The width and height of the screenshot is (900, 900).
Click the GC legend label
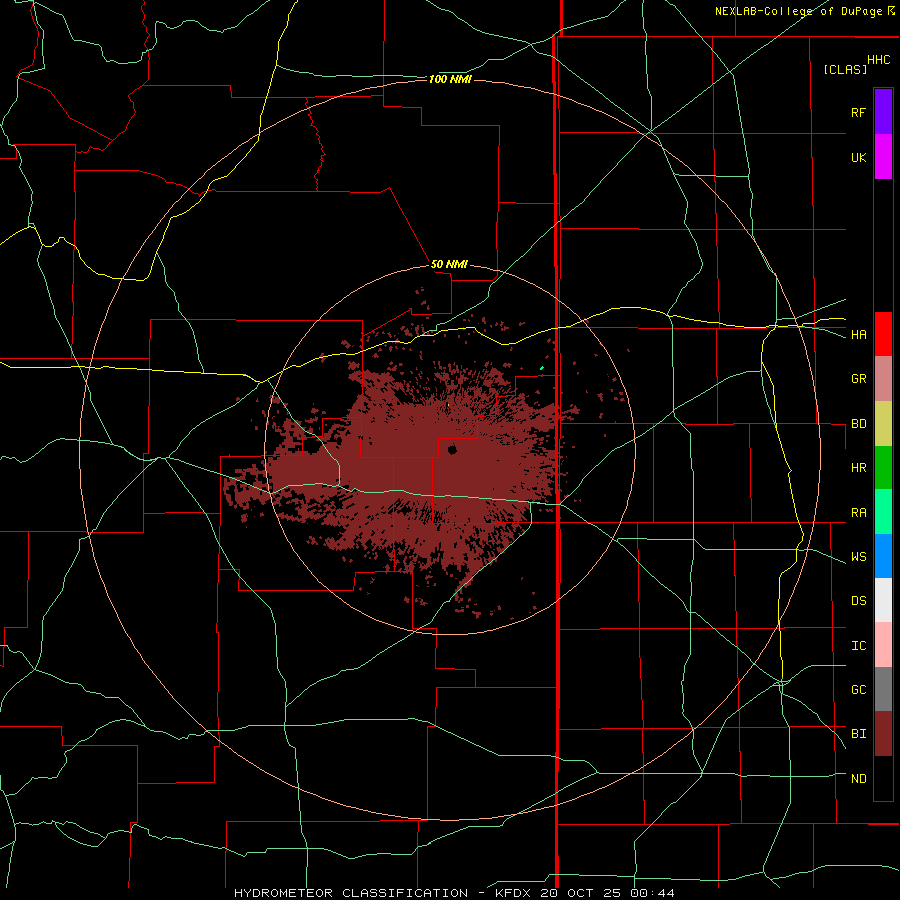[858, 690]
